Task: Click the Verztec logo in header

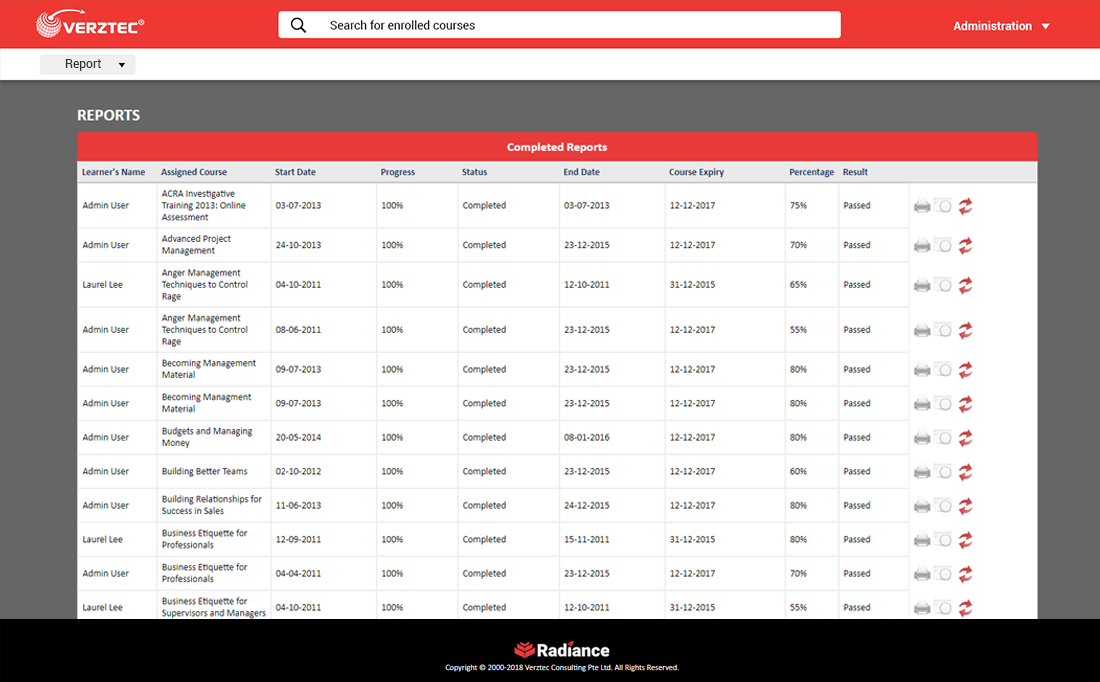Action: (90, 25)
